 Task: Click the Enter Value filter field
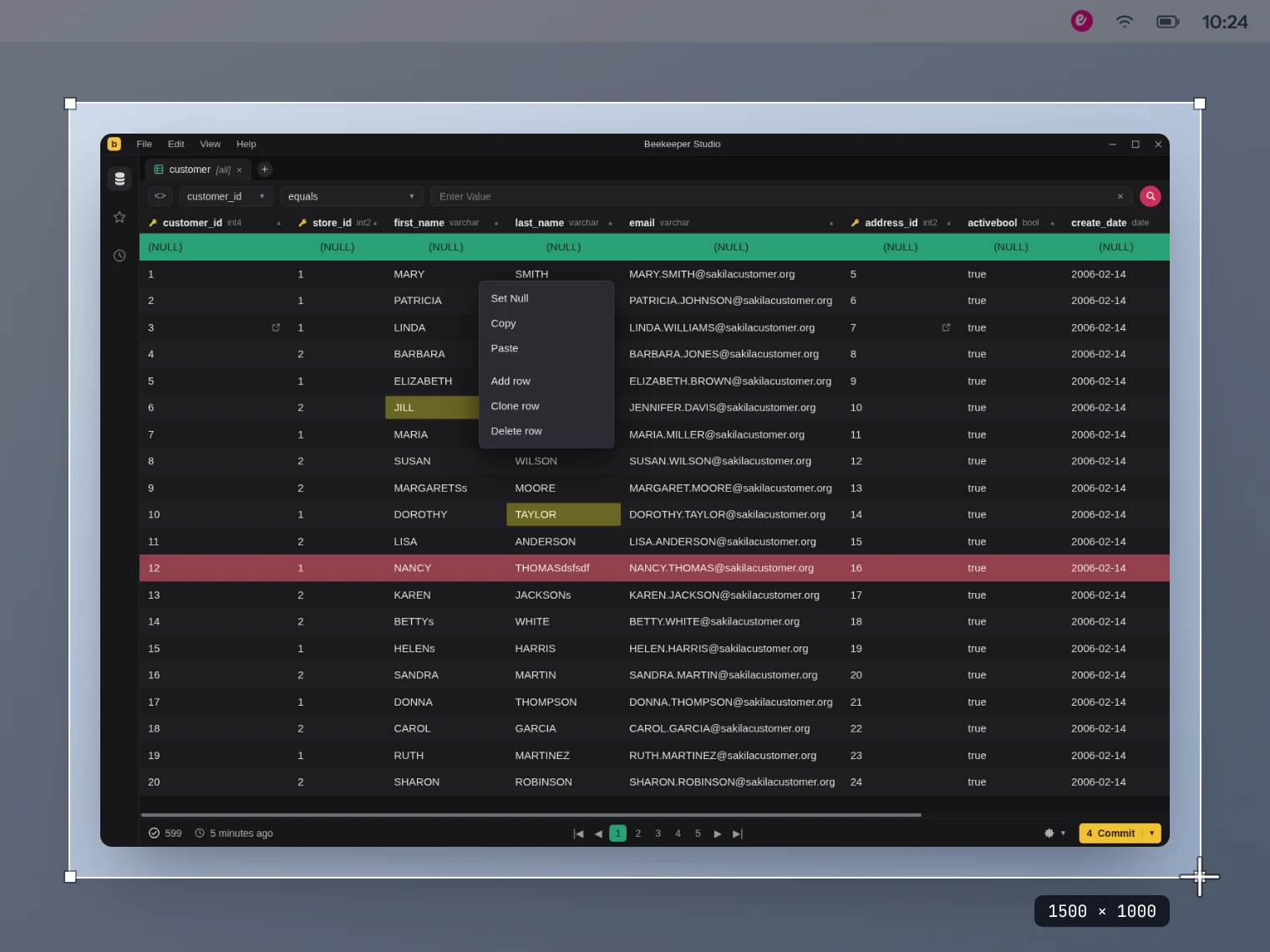point(781,196)
